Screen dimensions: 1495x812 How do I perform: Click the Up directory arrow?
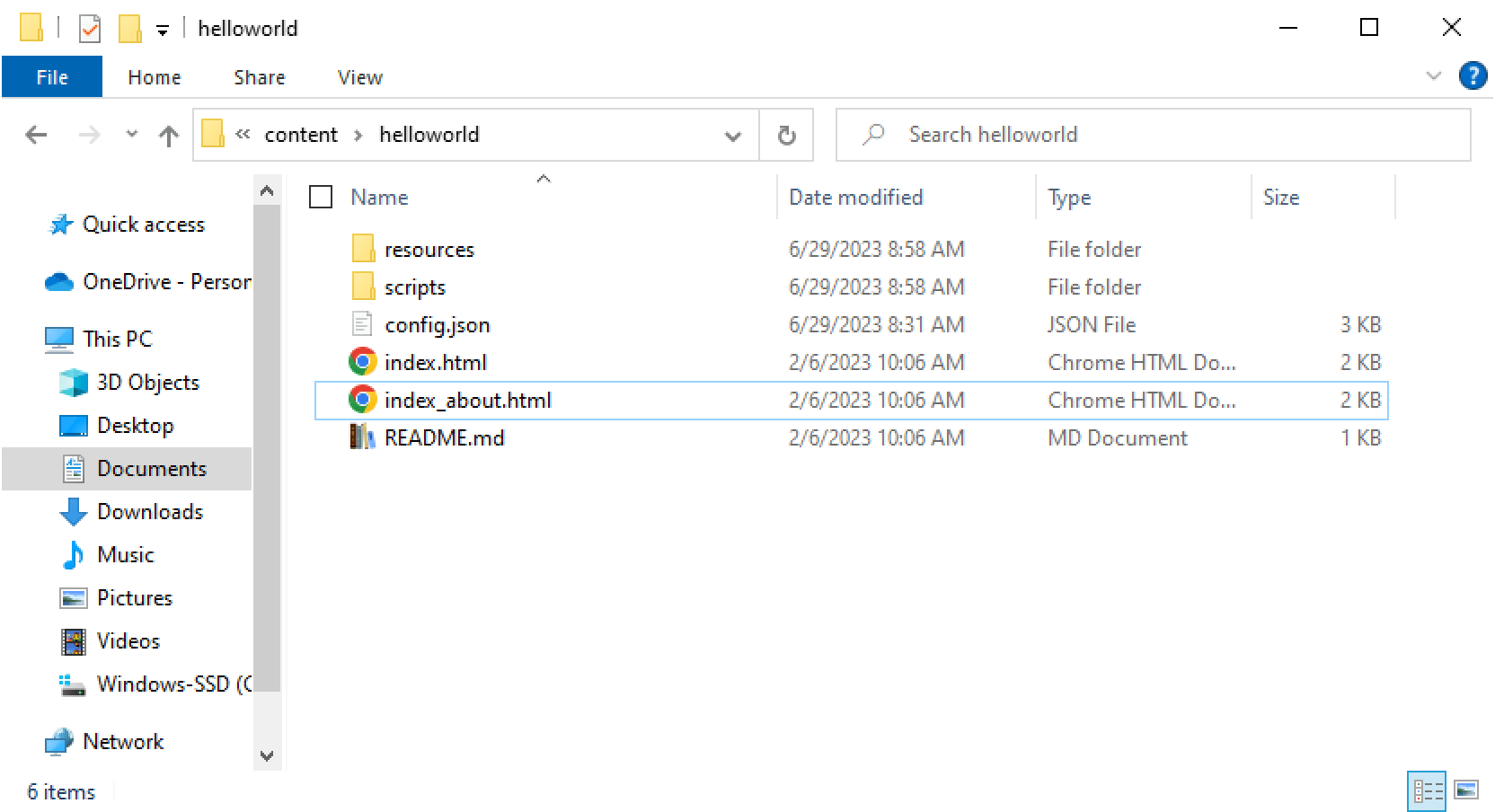[x=168, y=135]
